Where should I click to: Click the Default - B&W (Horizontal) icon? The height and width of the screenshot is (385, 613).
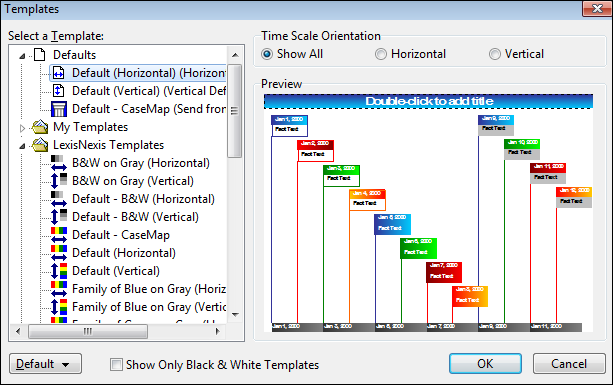[59, 199]
